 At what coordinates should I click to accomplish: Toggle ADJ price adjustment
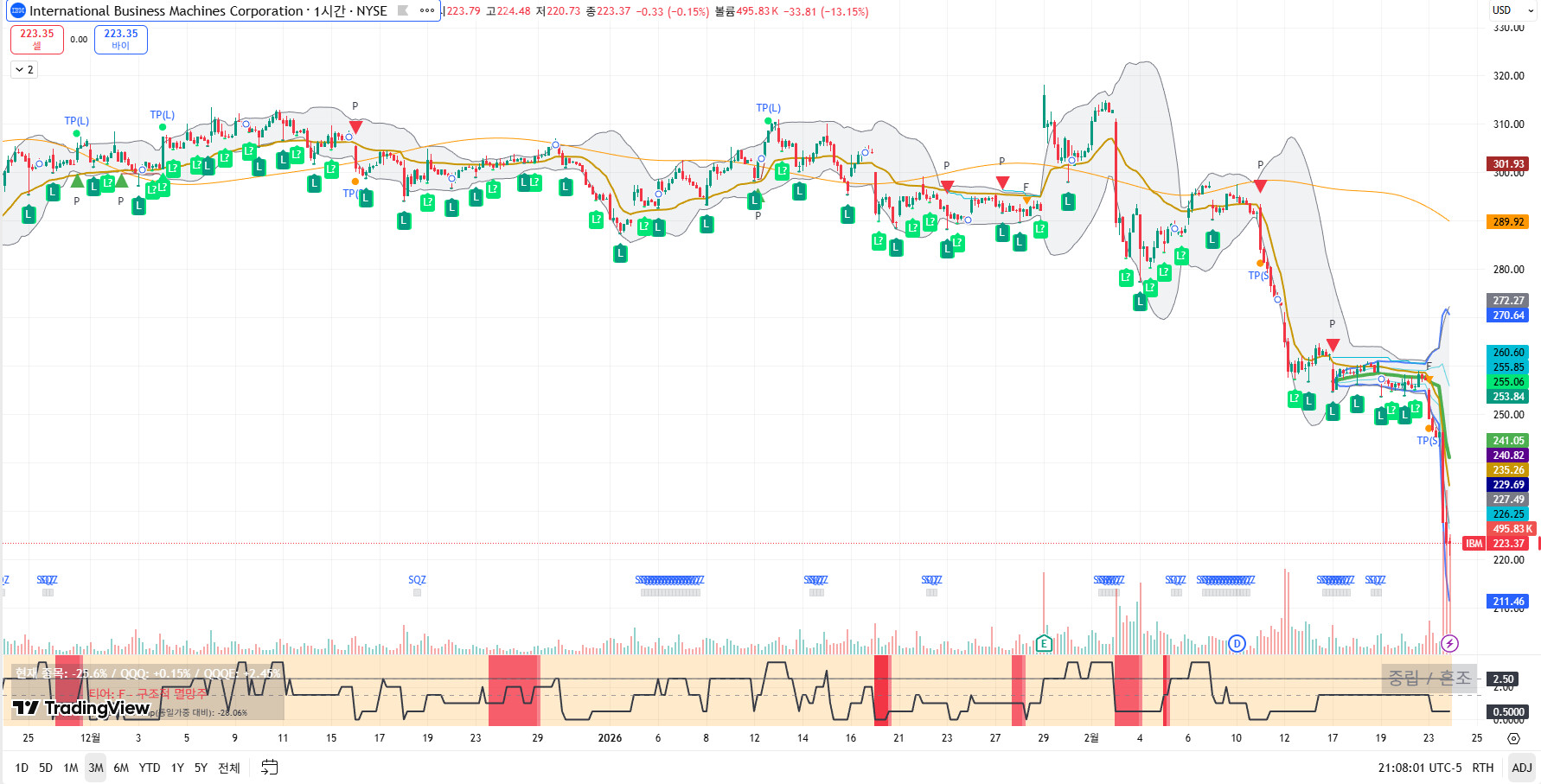1522,768
